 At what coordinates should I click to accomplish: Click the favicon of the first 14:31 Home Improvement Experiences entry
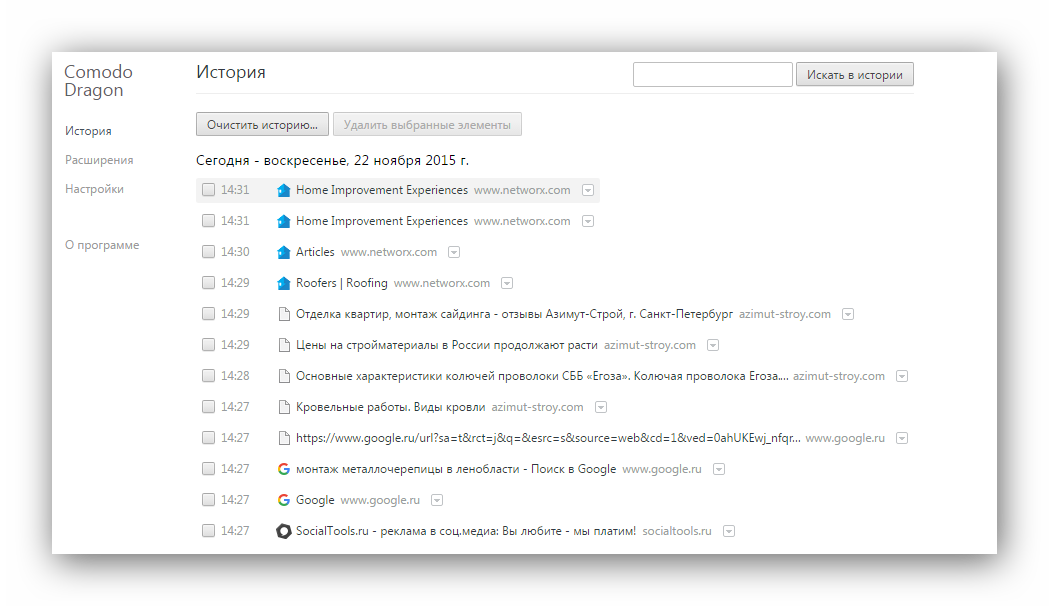click(x=284, y=190)
